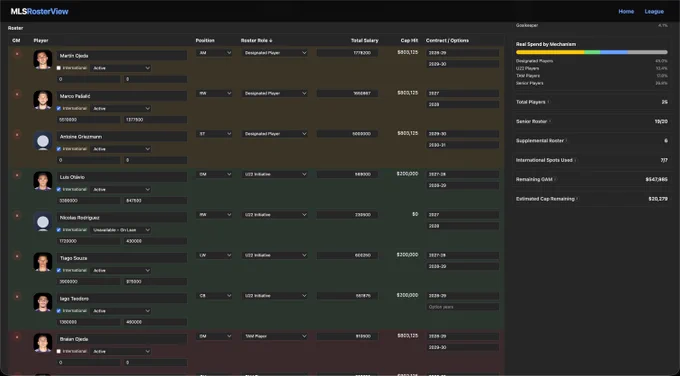The image size is (680, 376).
Task: Remove Tiago Souza with the red X icon
Action: [17, 256]
